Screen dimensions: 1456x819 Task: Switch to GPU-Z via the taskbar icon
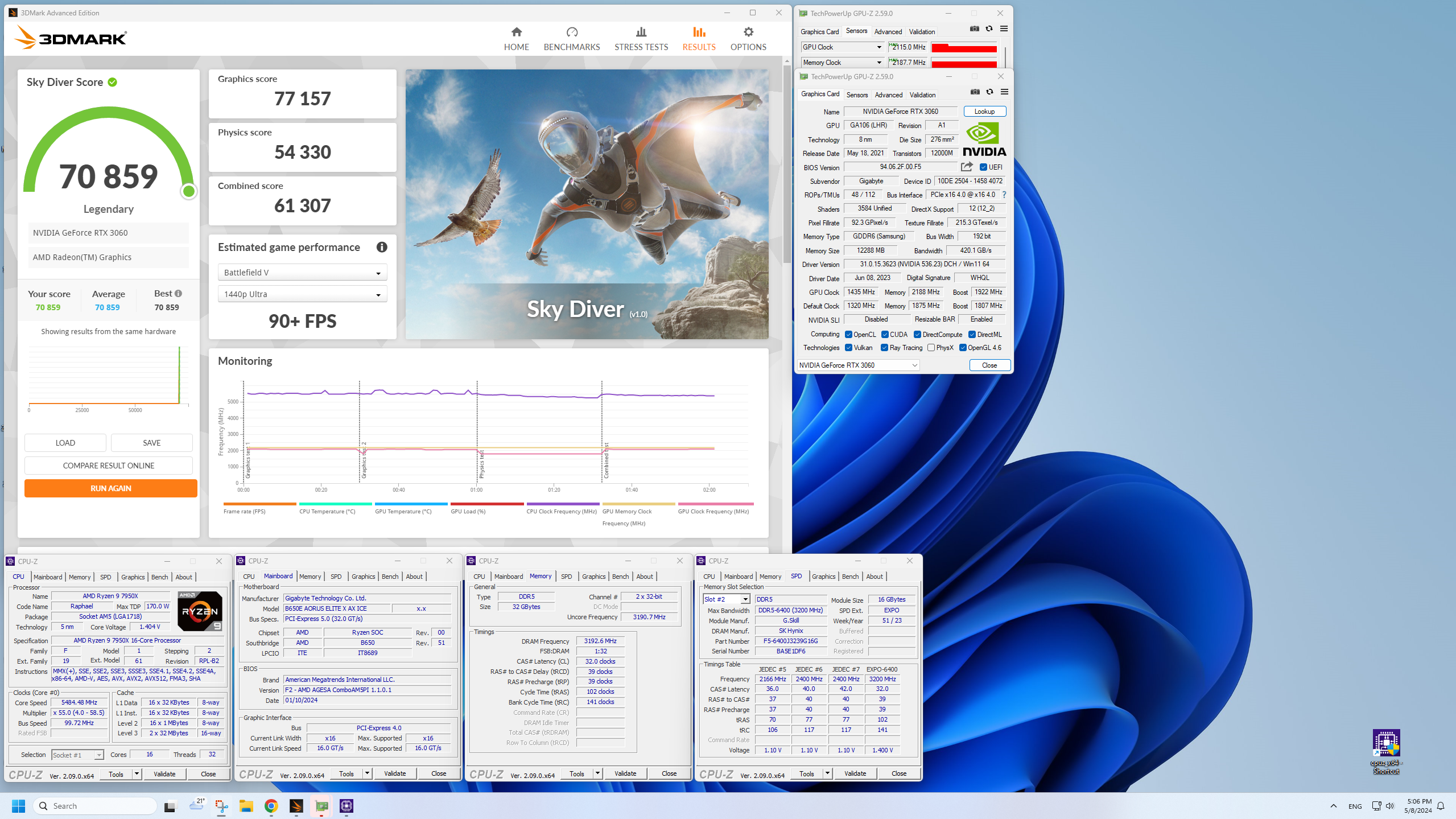click(321, 806)
